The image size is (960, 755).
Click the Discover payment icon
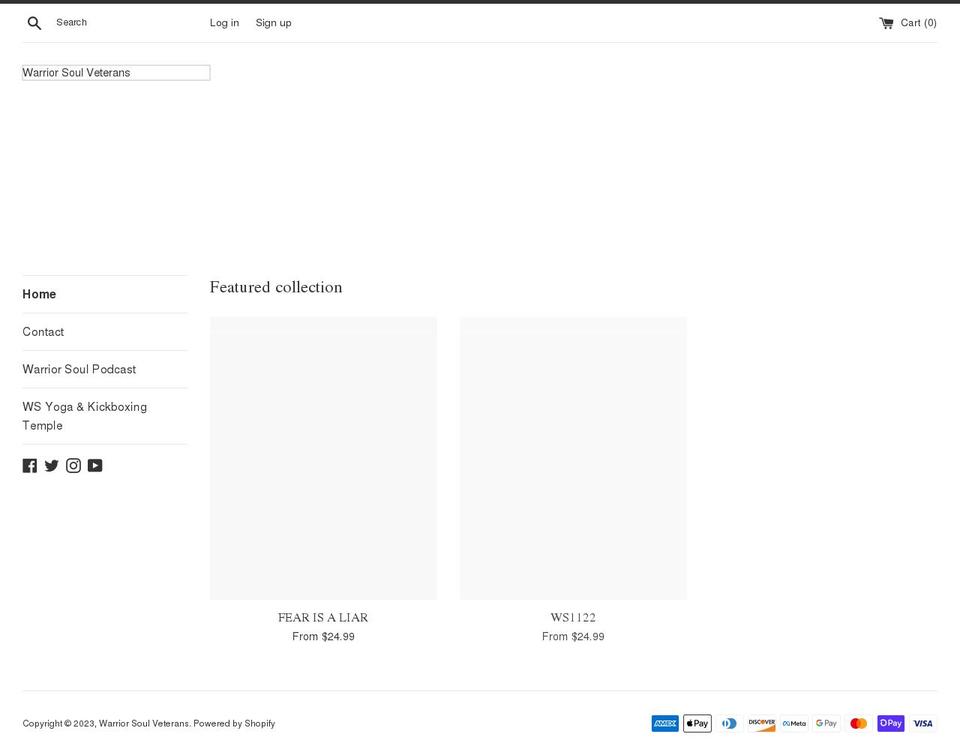coord(762,723)
